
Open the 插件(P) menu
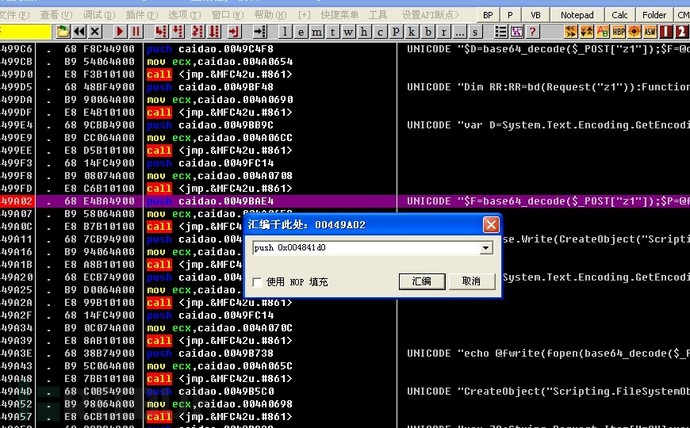point(142,15)
